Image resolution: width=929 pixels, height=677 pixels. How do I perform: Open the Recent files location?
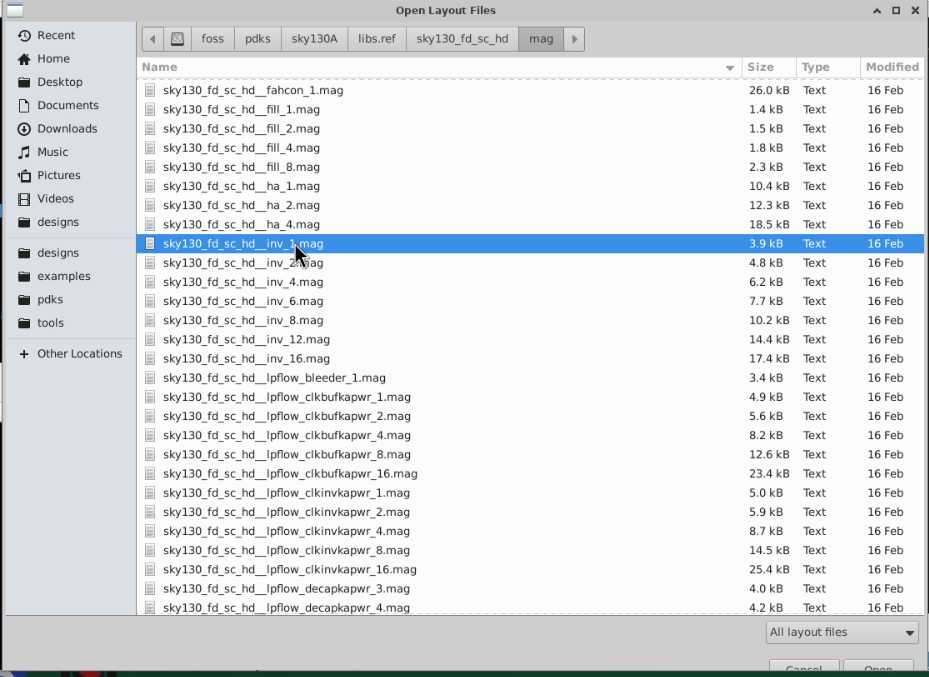[x=56, y=36]
